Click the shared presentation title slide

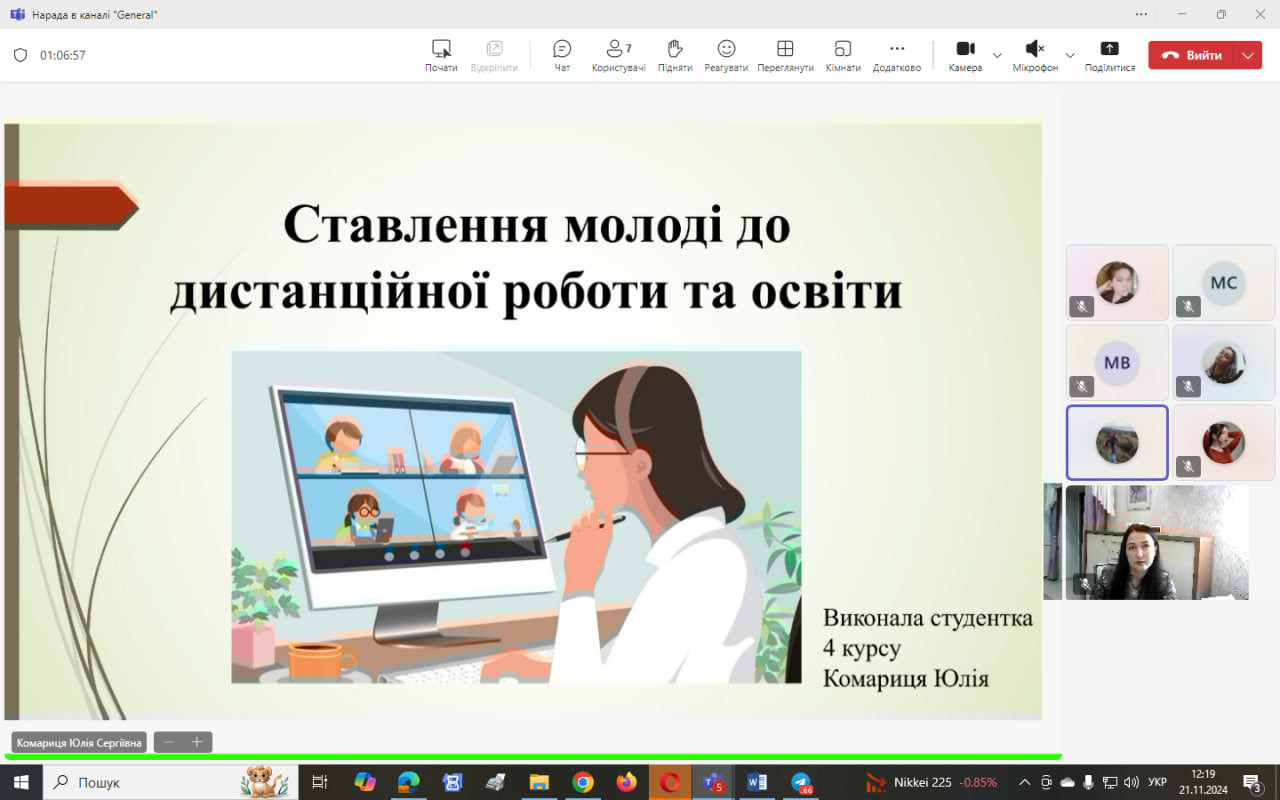coord(523,420)
